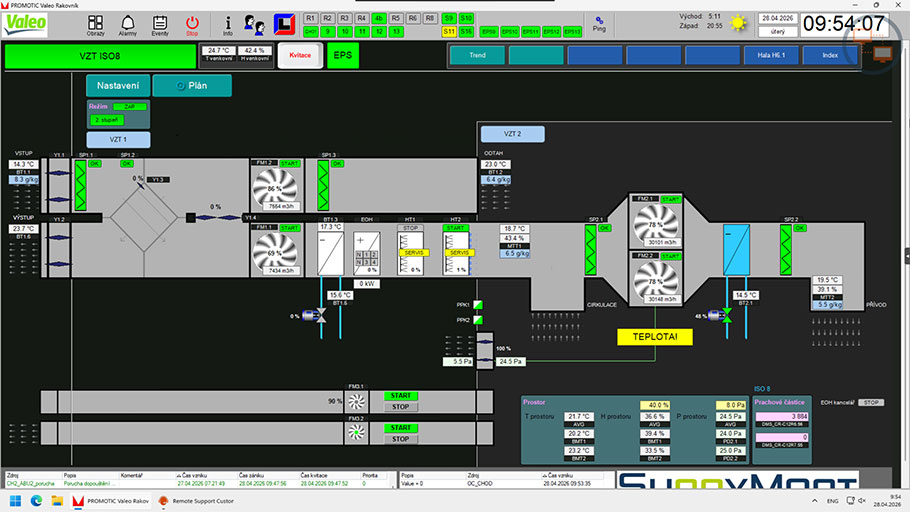Open the user login people icon
The width and height of the screenshot is (910, 512).
coord(254,24)
